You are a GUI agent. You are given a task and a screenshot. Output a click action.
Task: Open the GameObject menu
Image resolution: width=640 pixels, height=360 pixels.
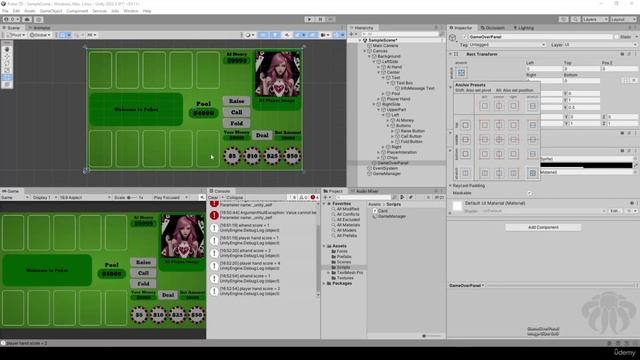pyautogui.click(x=51, y=11)
